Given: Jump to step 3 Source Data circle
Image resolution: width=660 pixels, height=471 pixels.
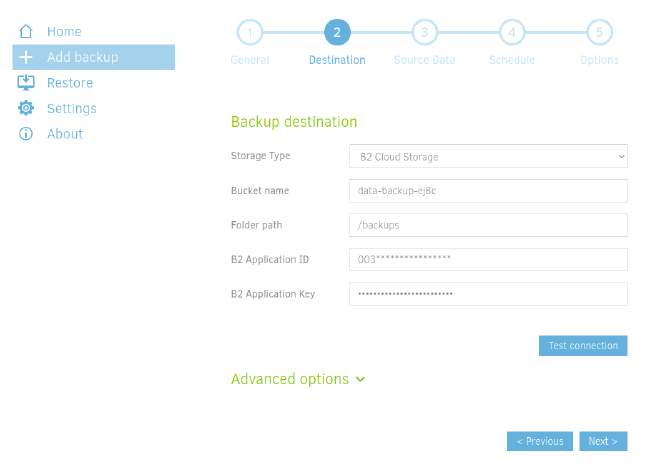Looking at the screenshot, I should [424, 33].
